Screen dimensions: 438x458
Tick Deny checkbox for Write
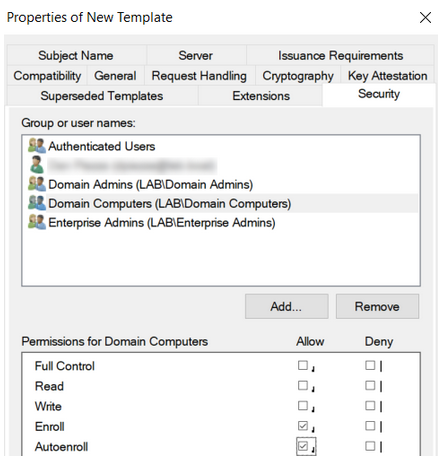click(x=370, y=406)
